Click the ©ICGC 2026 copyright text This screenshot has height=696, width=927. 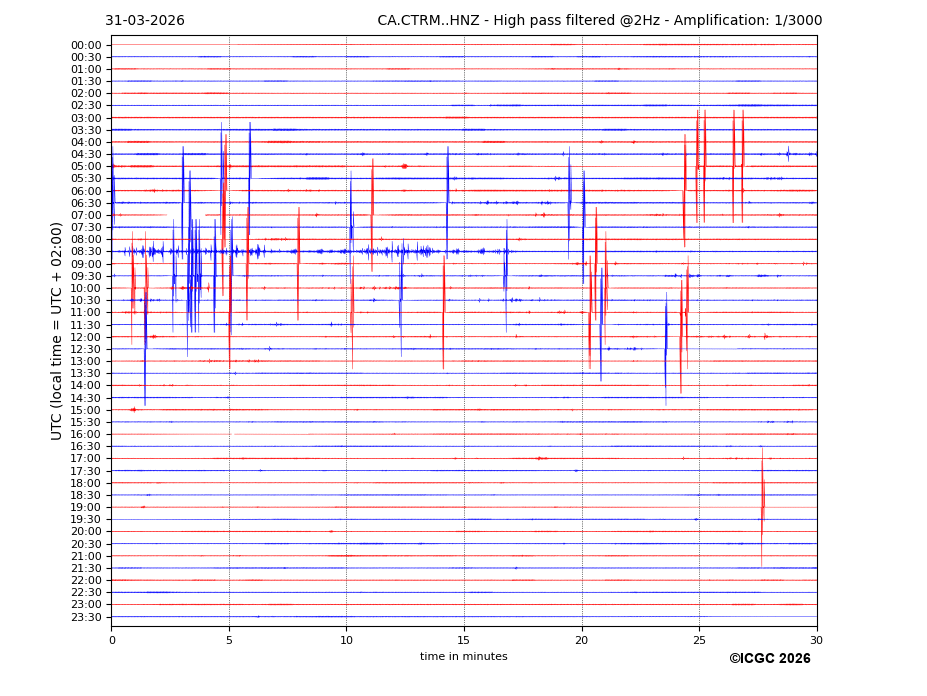(769, 658)
